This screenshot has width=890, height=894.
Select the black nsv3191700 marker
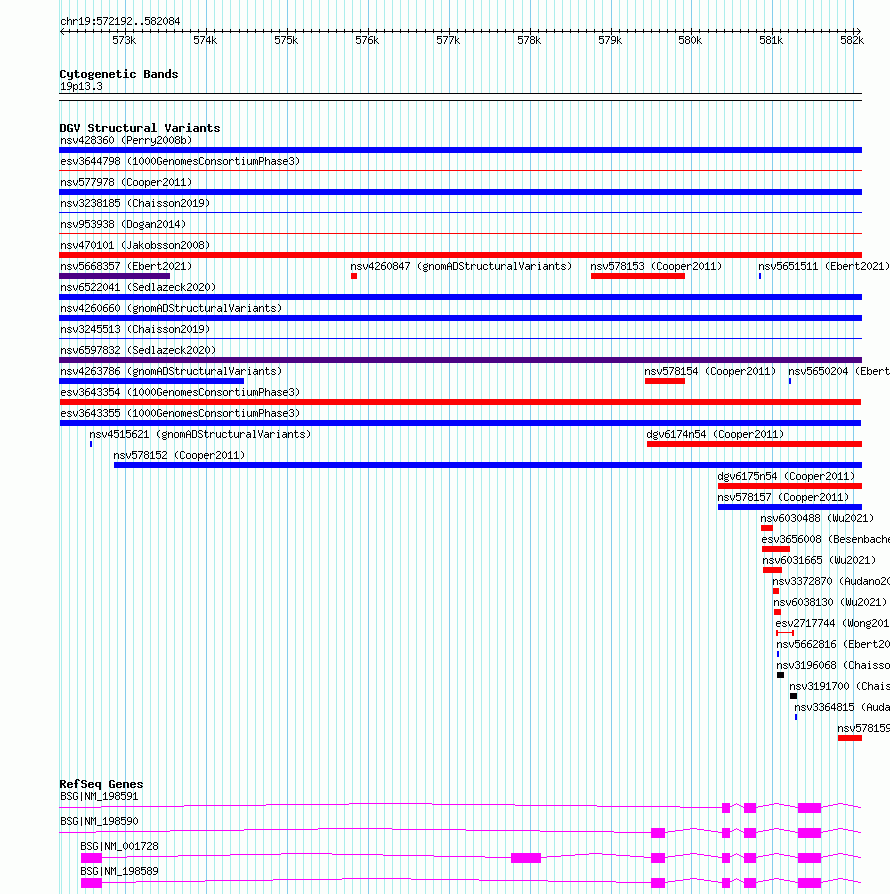coord(794,696)
